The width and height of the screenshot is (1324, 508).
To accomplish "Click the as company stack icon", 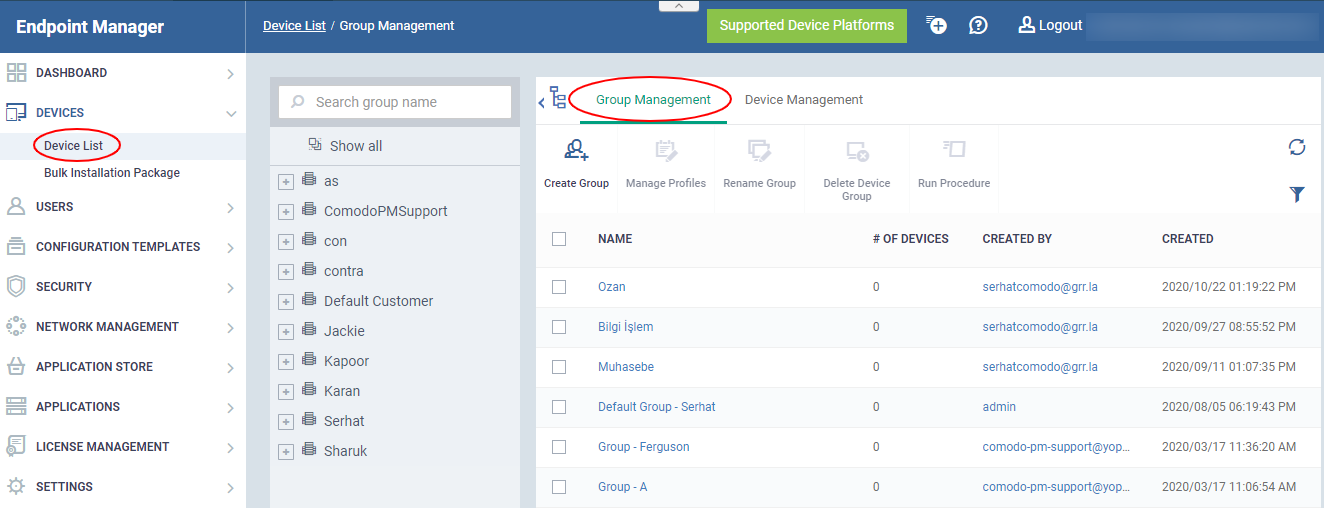I will pos(309,181).
